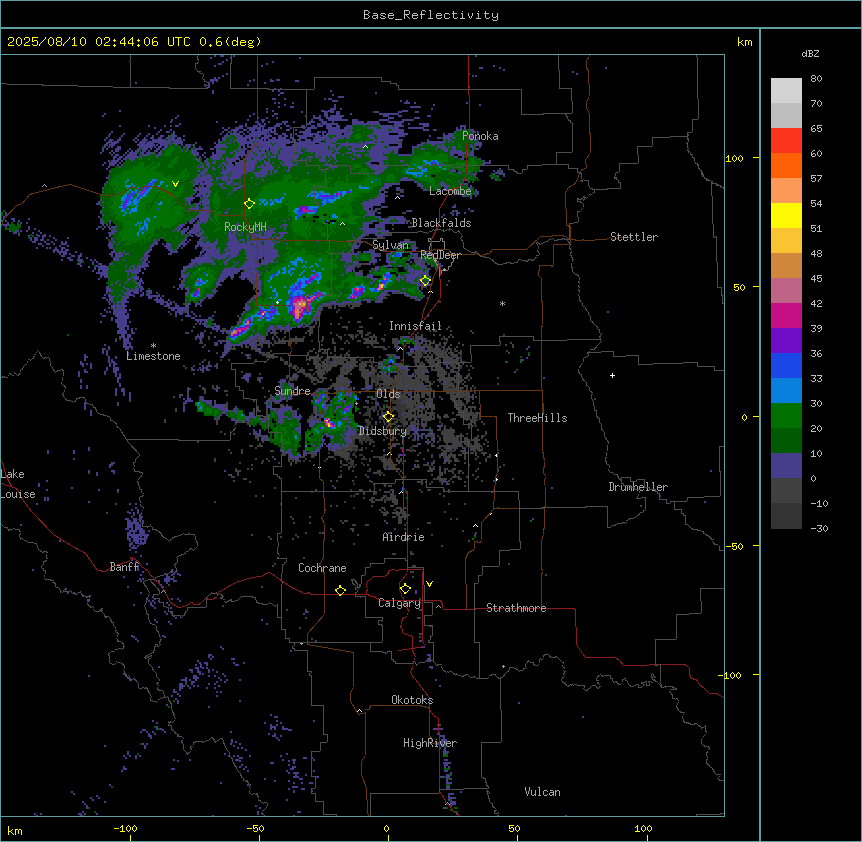Click the yellow diamond marker below RedDeer
Screen dimensions: 862x842
[x=425, y=281]
